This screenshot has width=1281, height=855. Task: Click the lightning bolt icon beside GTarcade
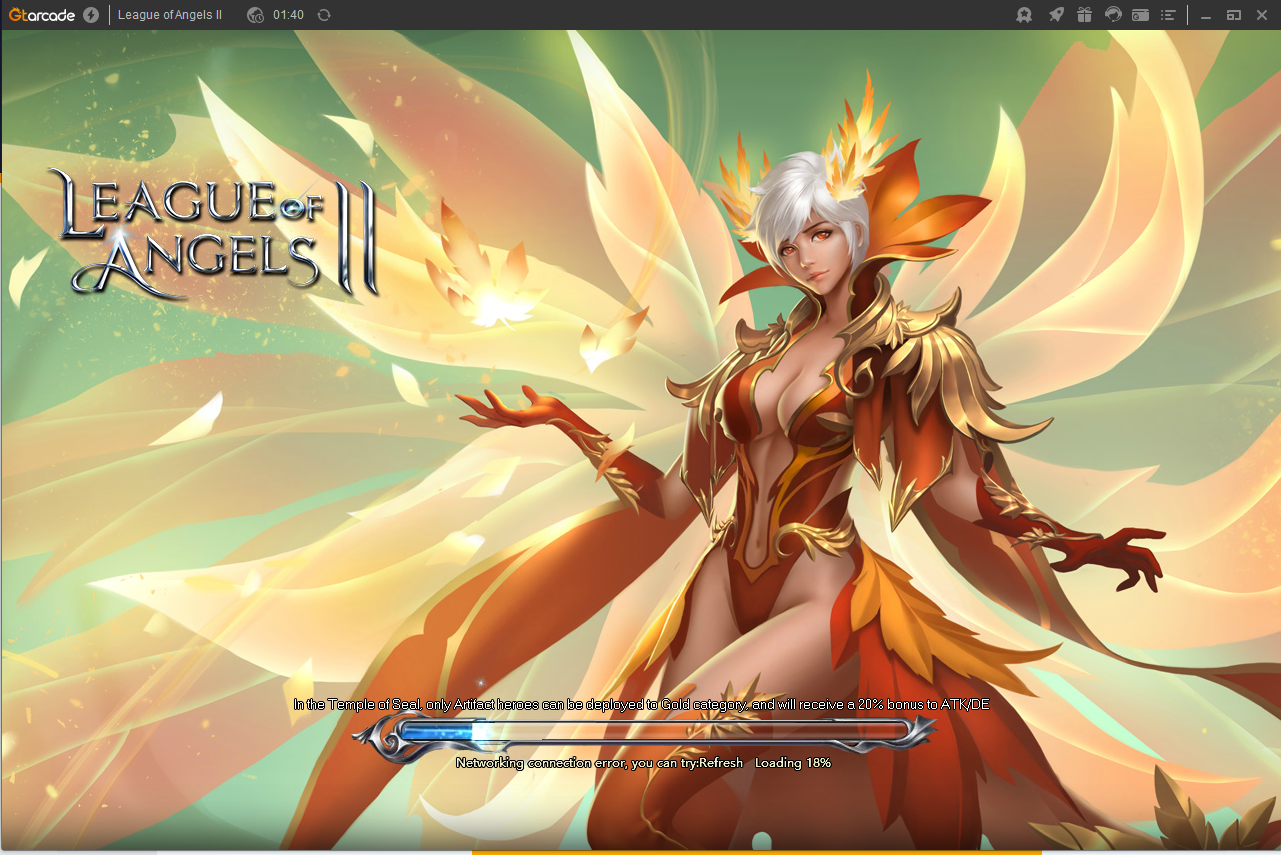click(91, 15)
